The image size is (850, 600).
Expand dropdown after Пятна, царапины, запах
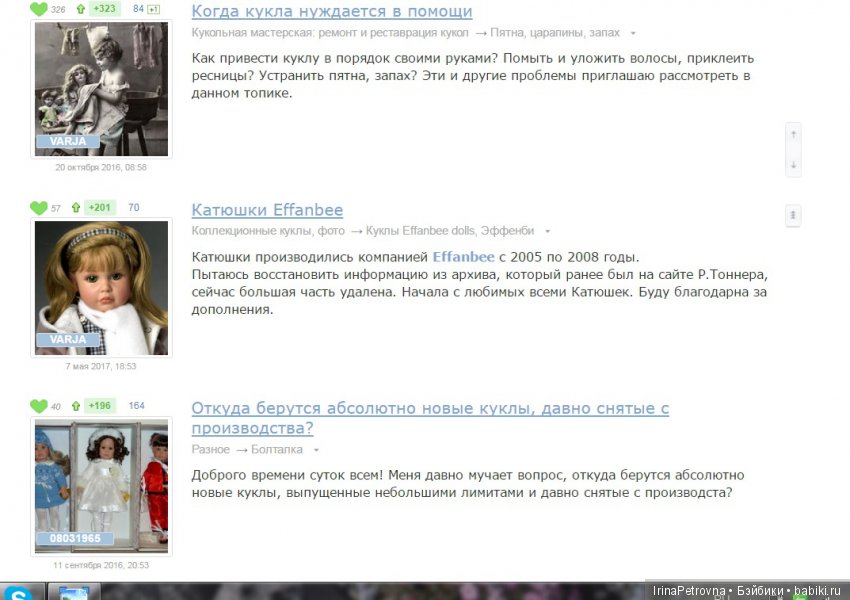click(632, 33)
